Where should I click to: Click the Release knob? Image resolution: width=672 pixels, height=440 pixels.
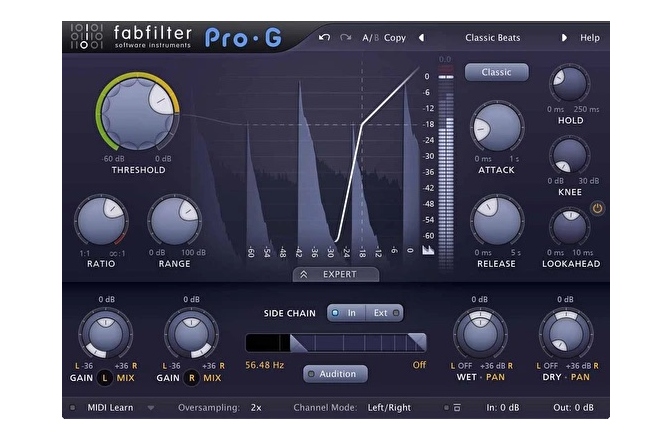[496, 221]
